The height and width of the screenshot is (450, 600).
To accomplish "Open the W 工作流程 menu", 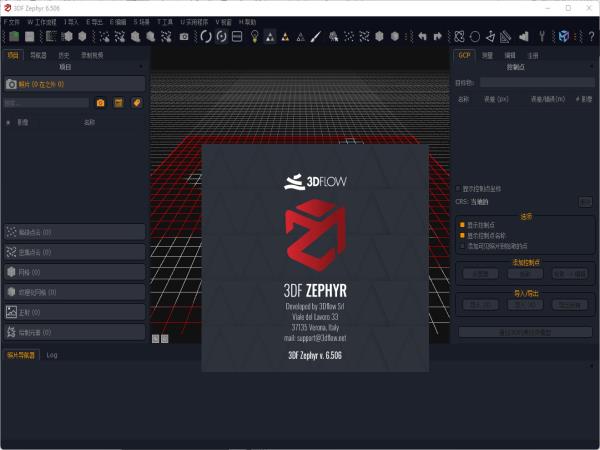I will coord(42,22).
